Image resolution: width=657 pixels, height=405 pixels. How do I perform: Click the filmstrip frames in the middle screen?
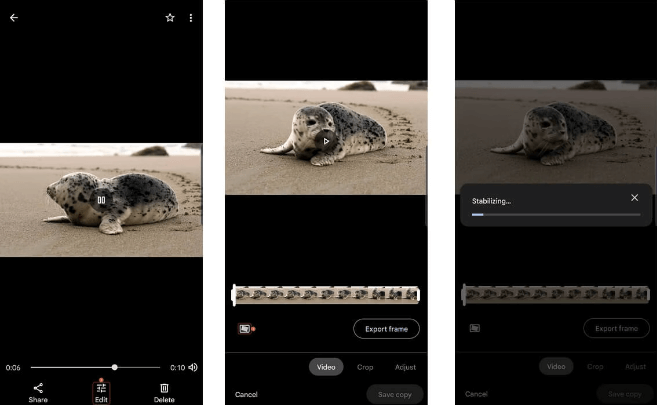[x=326, y=295]
